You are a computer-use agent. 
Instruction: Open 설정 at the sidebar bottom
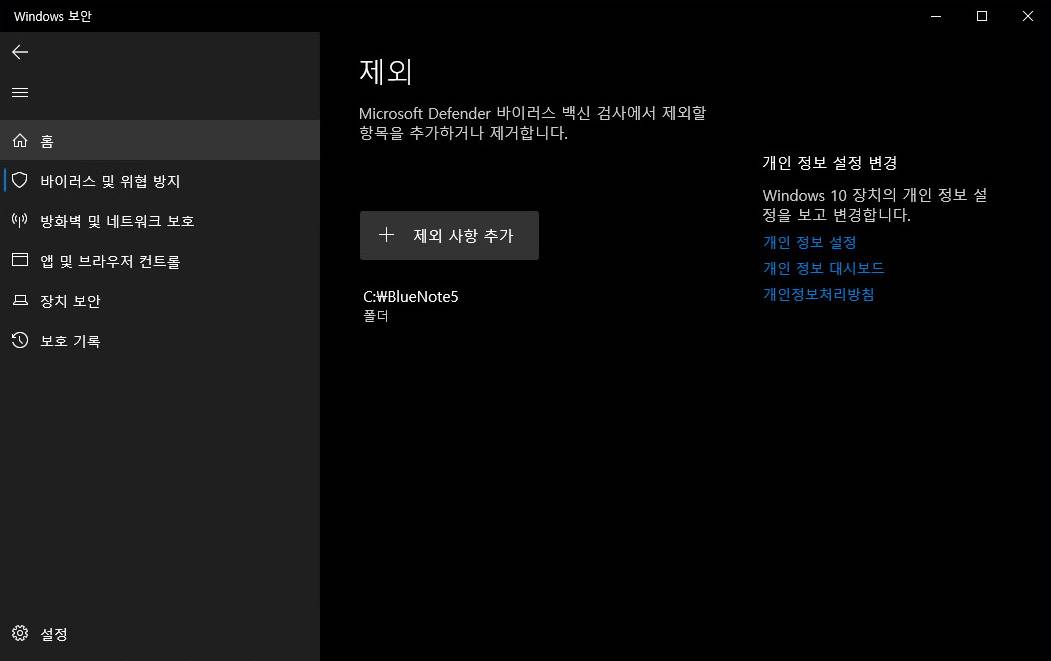pos(160,634)
